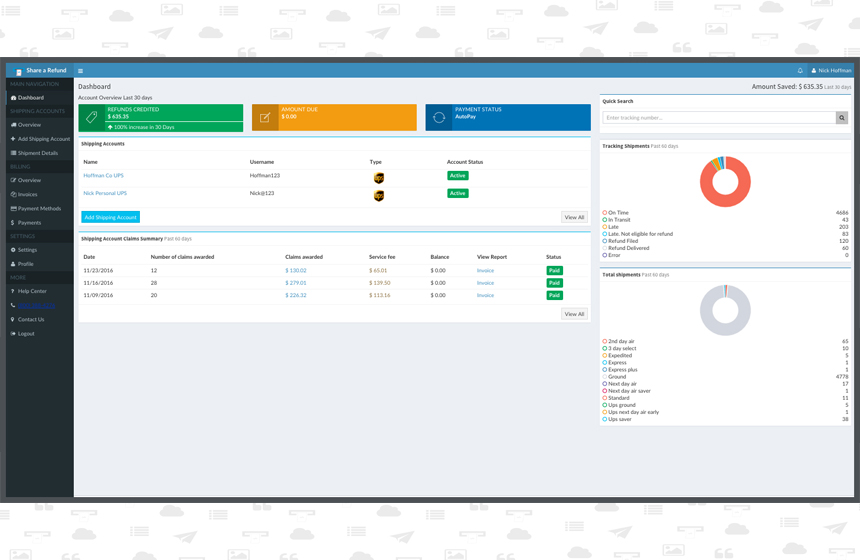The image size is (860, 560).
Task: Click View All under Shipping Accounts
Action: (x=574, y=217)
